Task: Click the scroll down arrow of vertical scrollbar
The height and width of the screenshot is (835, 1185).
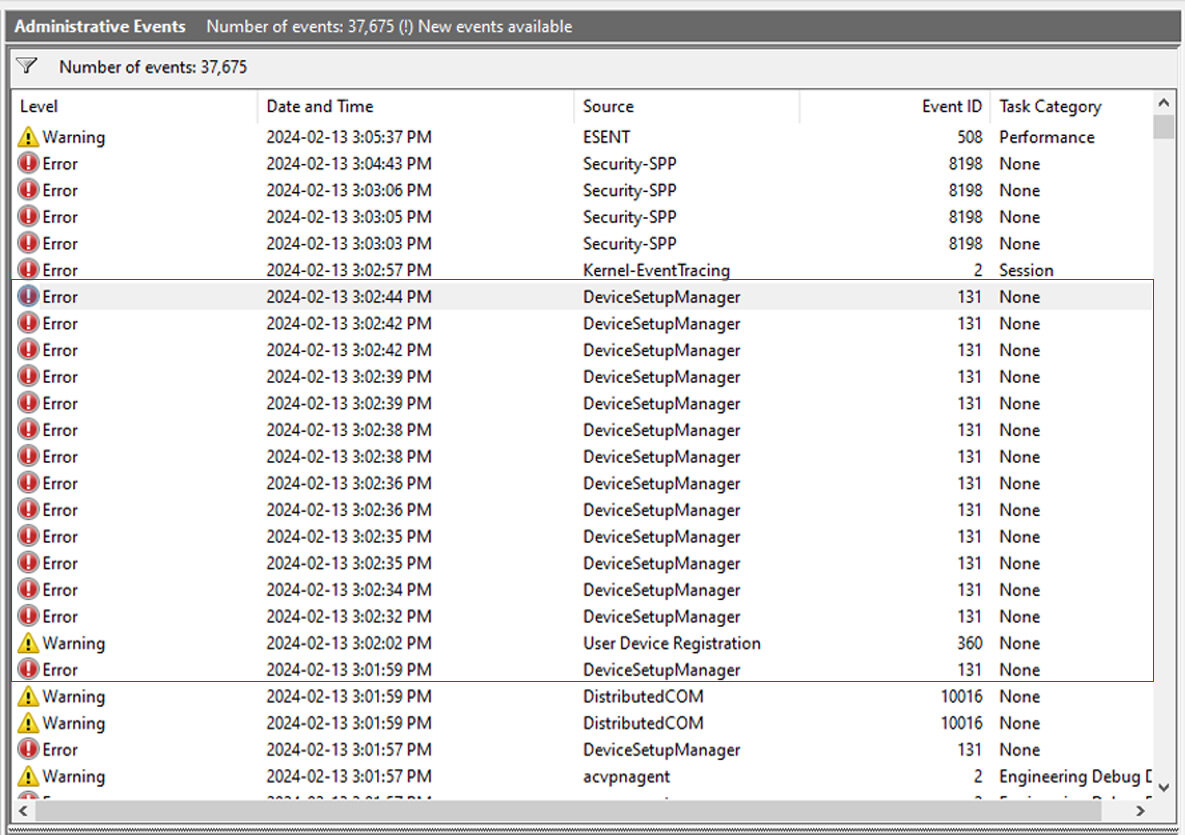Action: (1164, 787)
